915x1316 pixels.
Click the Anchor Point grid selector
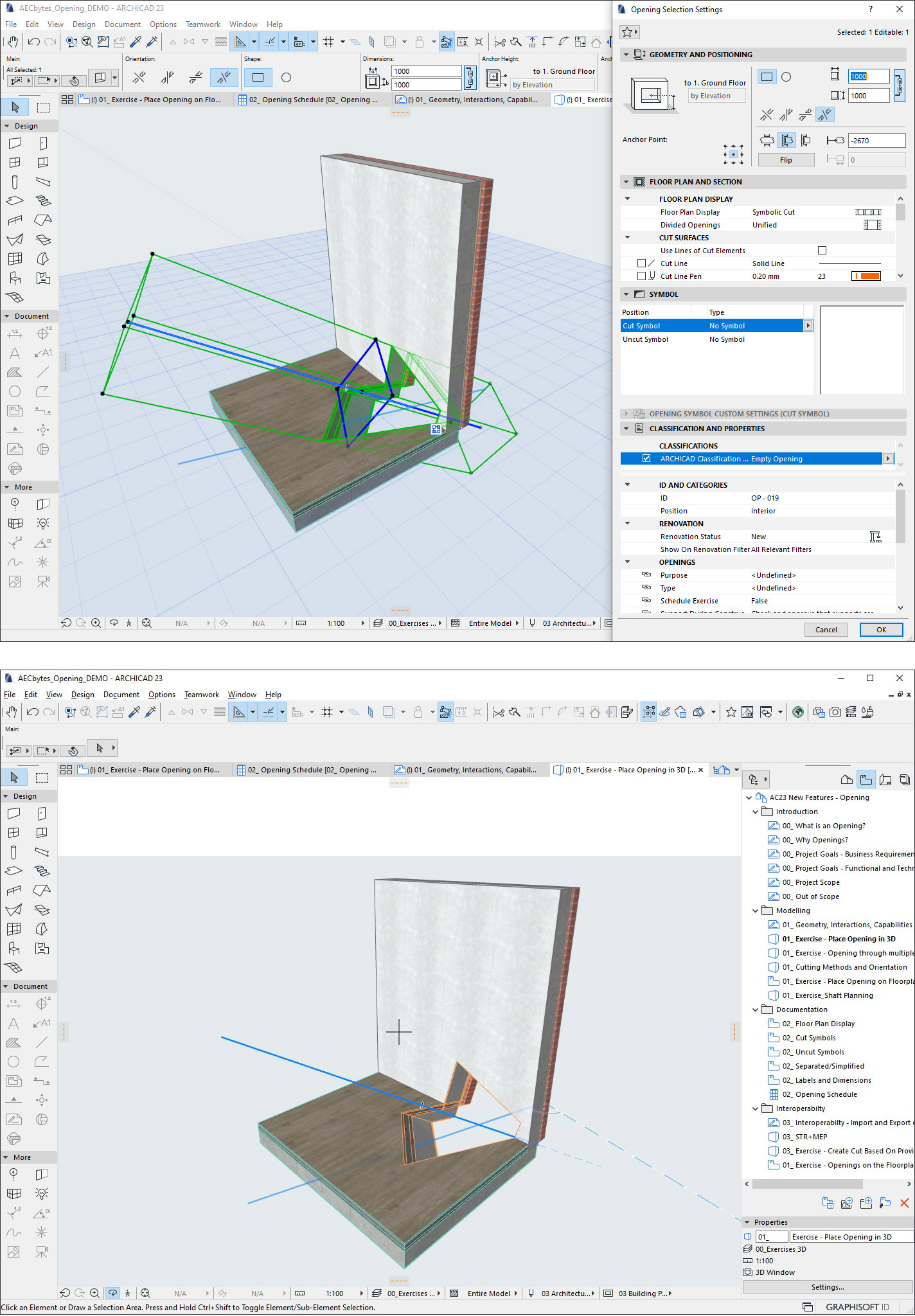click(x=733, y=154)
